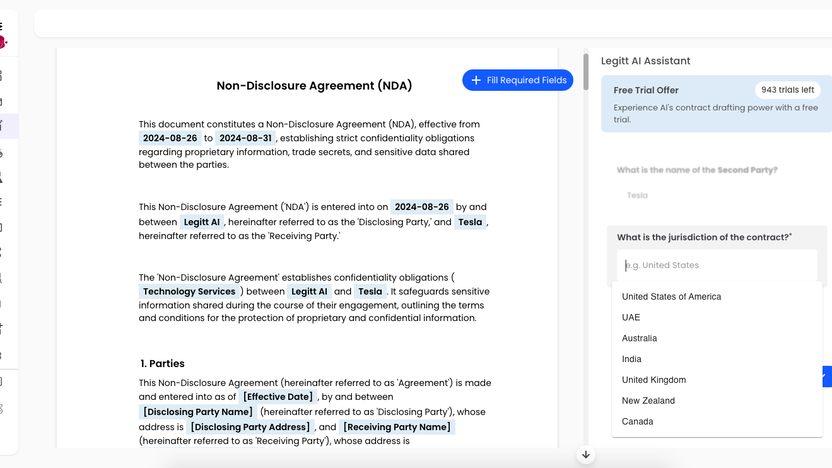Click the 2024-08-26 field after 'effective from'
The width and height of the screenshot is (832, 468).
pos(170,138)
